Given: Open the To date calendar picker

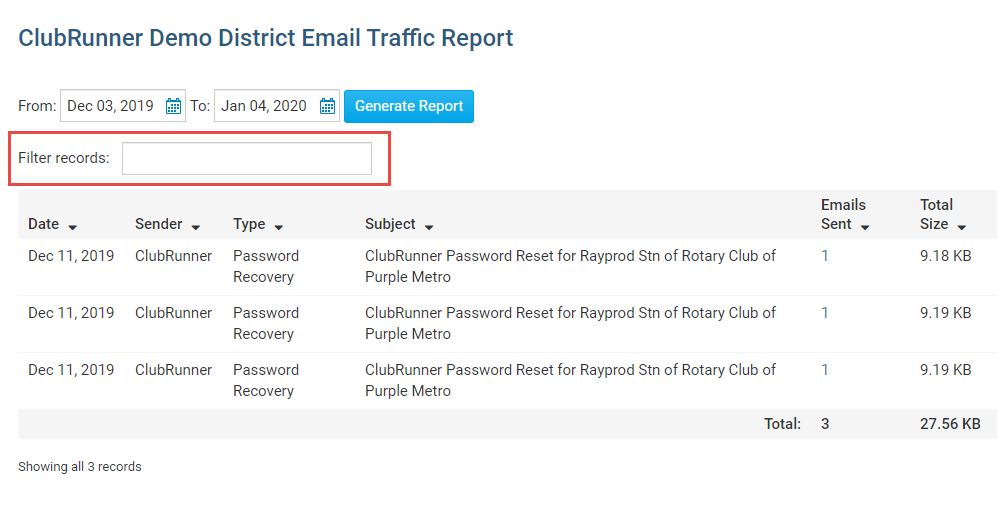Looking at the screenshot, I should (327, 107).
